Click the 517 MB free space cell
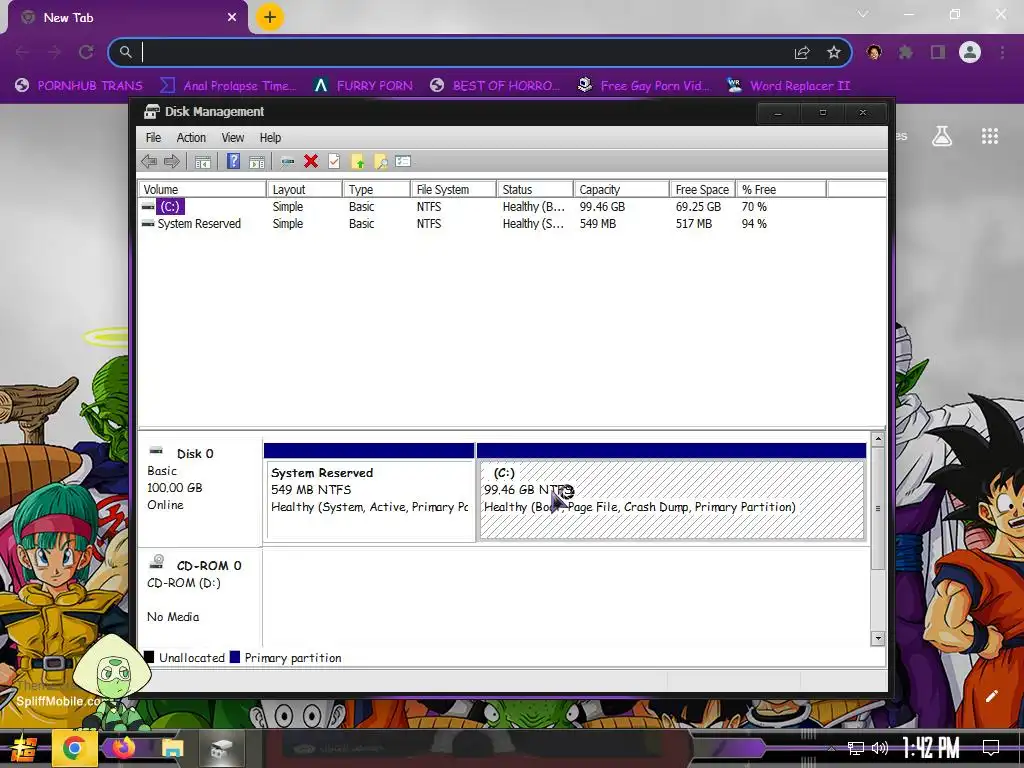Viewport: 1024px width, 768px height. point(694,224)
